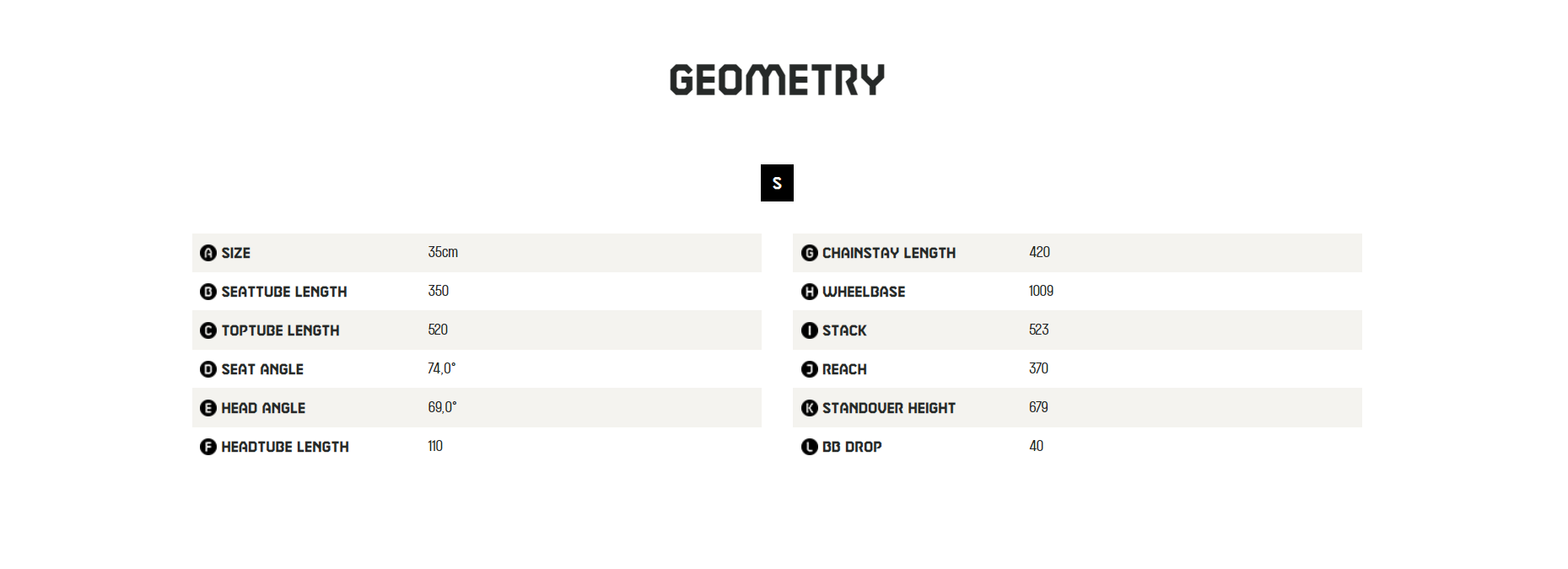Click the B icon beside Seattube Length
The image size is (1568, 569).
click(208, 292)
